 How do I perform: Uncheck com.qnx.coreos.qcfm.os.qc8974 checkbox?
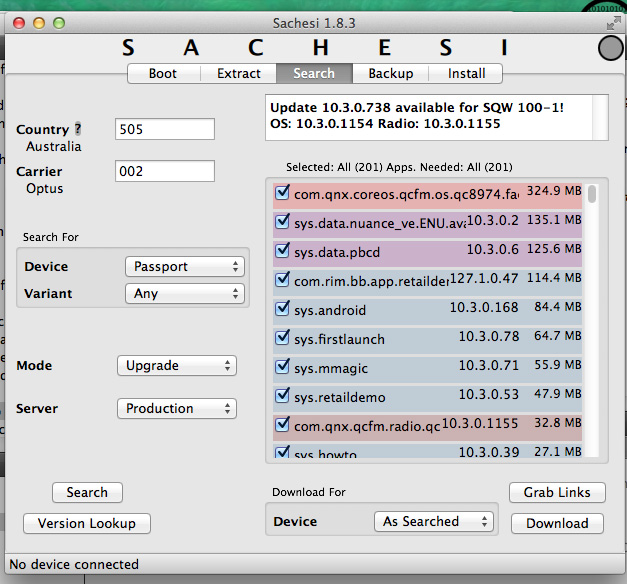point(282,192)
